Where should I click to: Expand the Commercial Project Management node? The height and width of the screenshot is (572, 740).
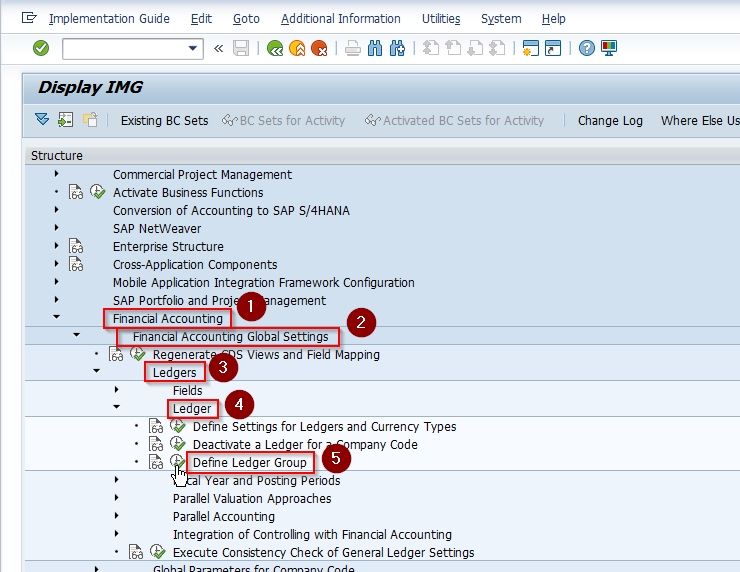click(57, 174)
